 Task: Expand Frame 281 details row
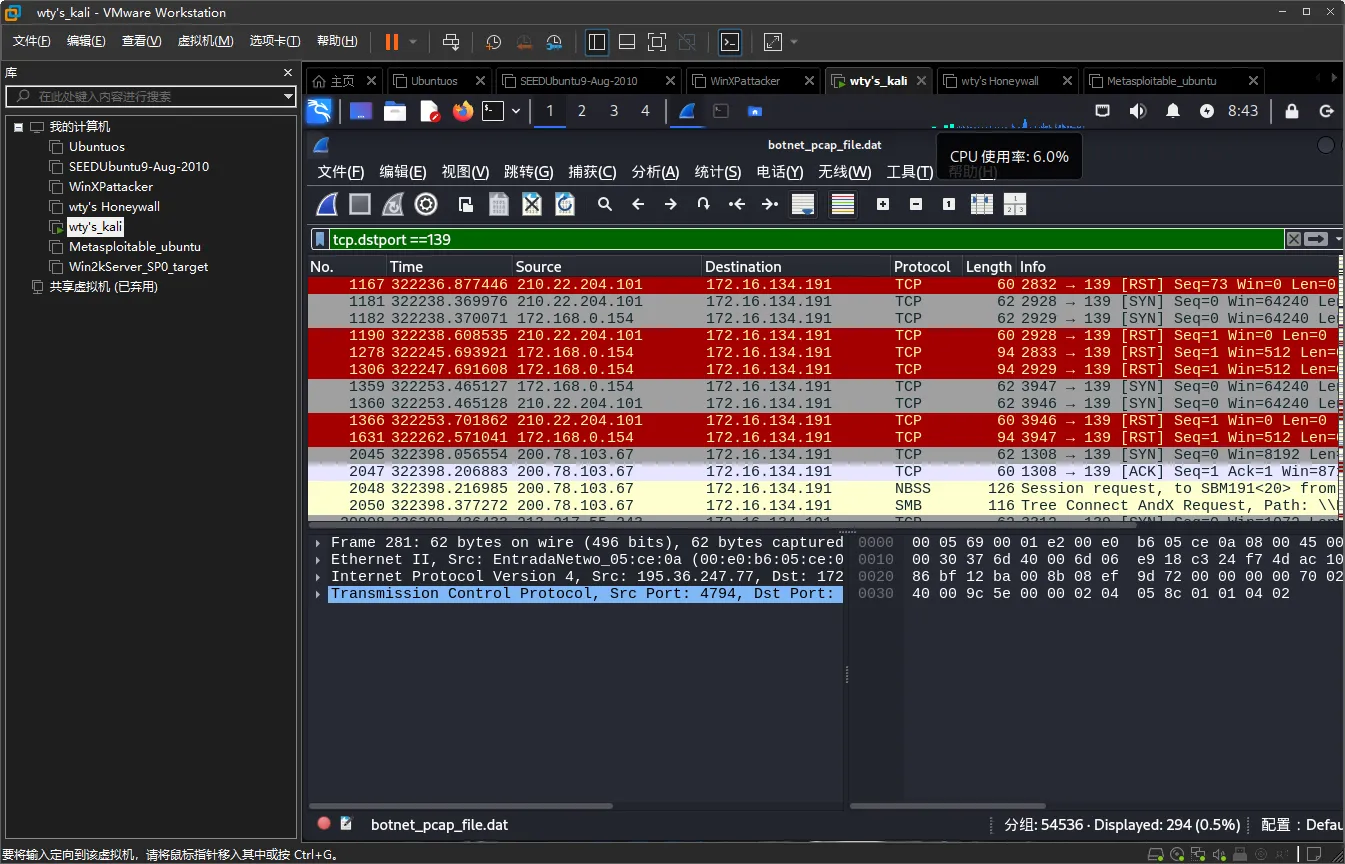pos(319,543)
